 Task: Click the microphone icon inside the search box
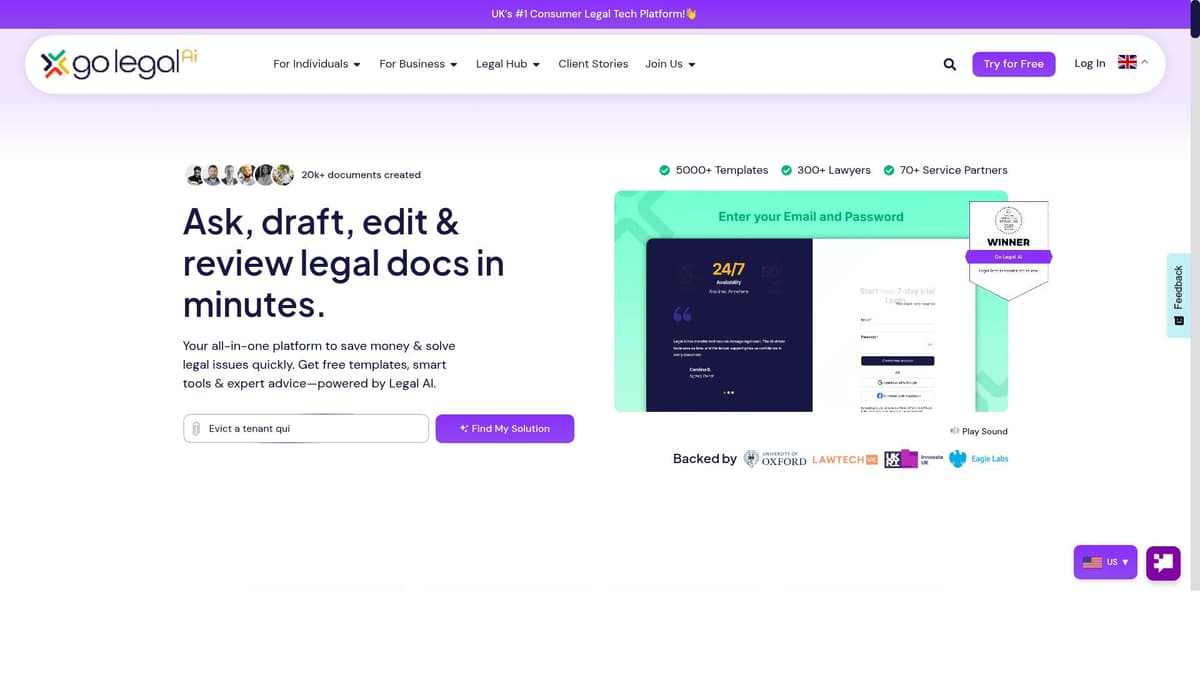pos(196,428)
